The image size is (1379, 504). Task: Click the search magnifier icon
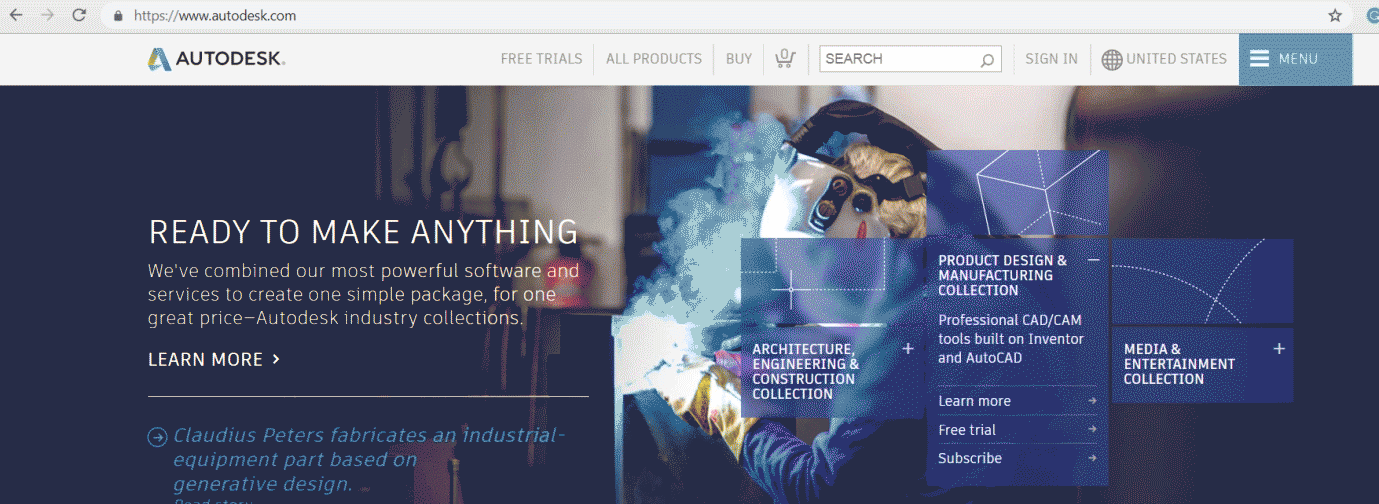987,60
